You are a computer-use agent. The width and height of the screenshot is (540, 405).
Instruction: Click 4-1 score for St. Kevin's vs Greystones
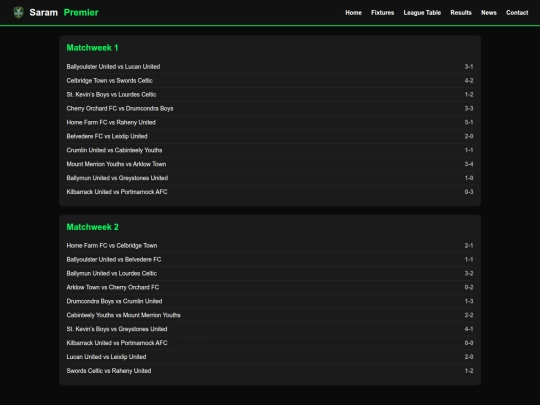coord(469,329)
